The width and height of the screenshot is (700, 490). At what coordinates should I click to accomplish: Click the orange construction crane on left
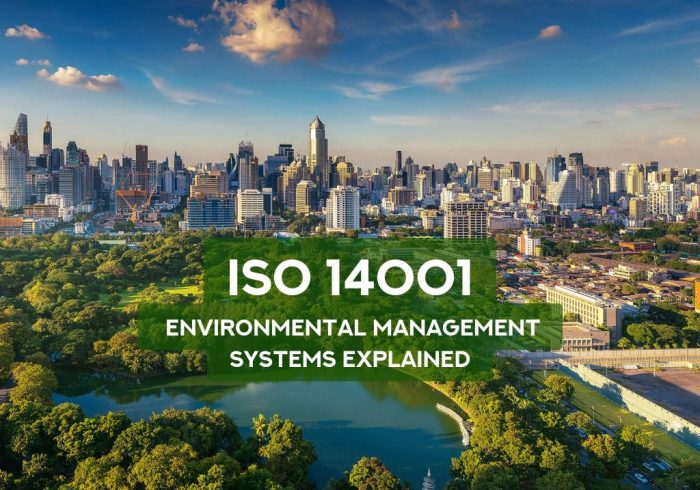click(x=135, y=200)
